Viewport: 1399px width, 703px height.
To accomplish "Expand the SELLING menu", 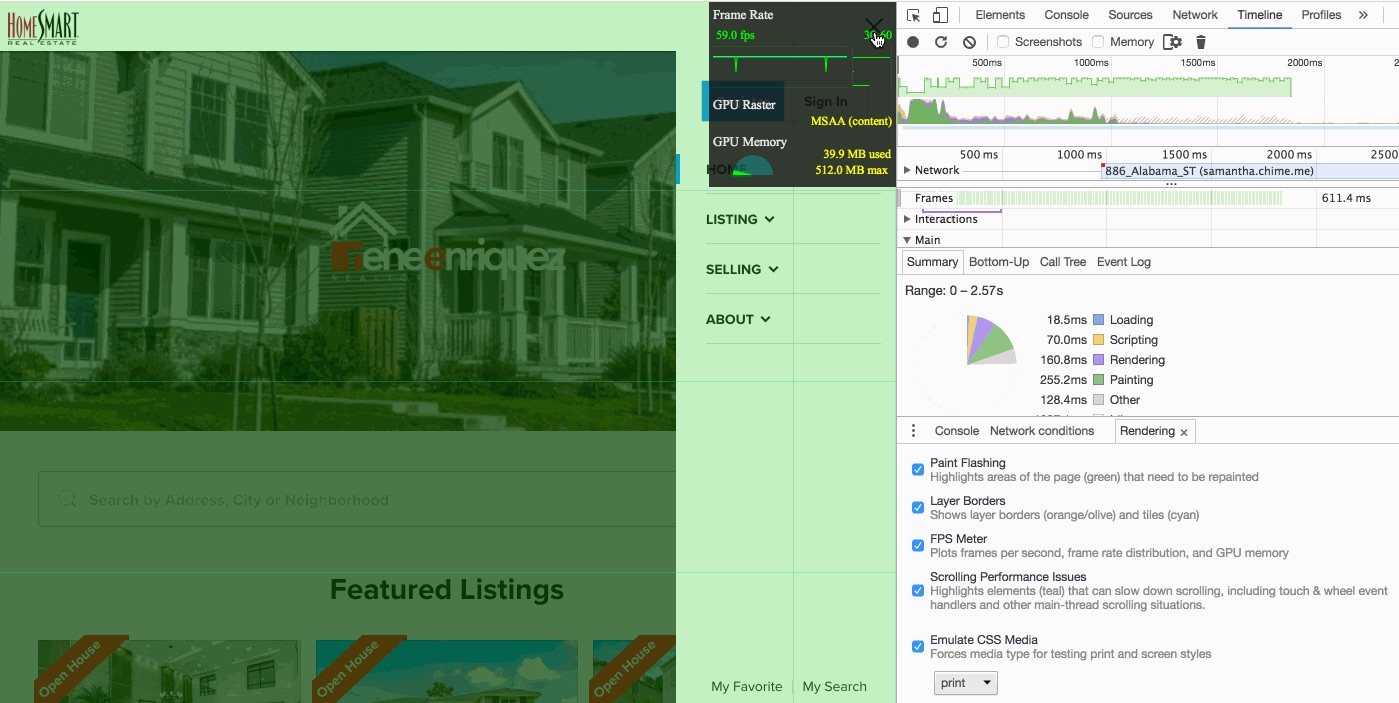I will (743, 269).
